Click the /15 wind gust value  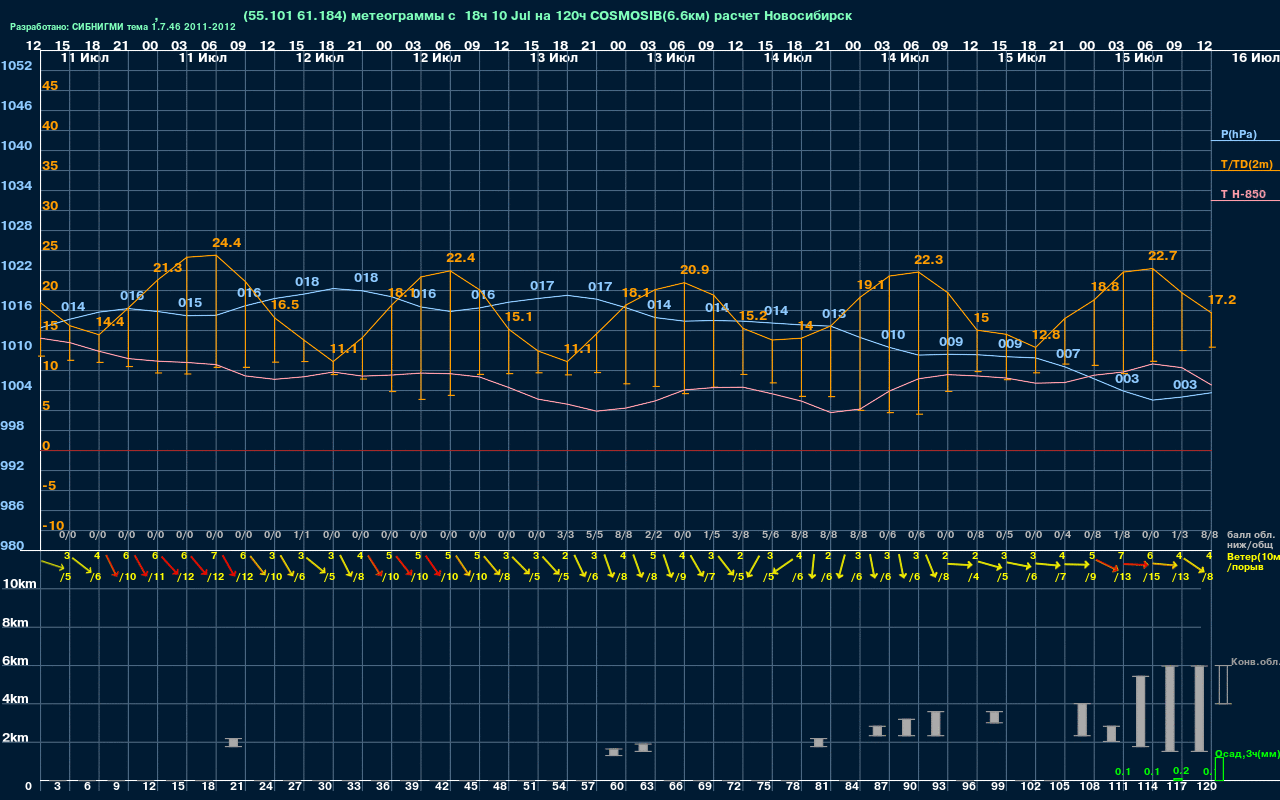tap(1152, 576)
